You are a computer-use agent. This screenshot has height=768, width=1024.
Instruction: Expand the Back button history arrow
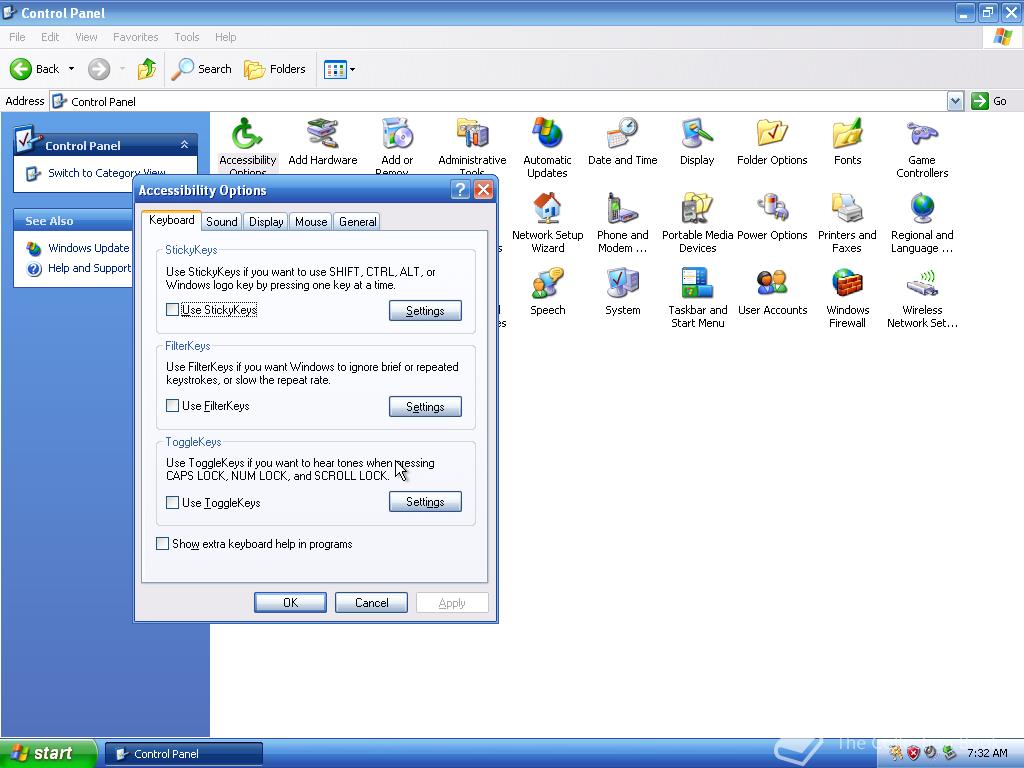71,69
